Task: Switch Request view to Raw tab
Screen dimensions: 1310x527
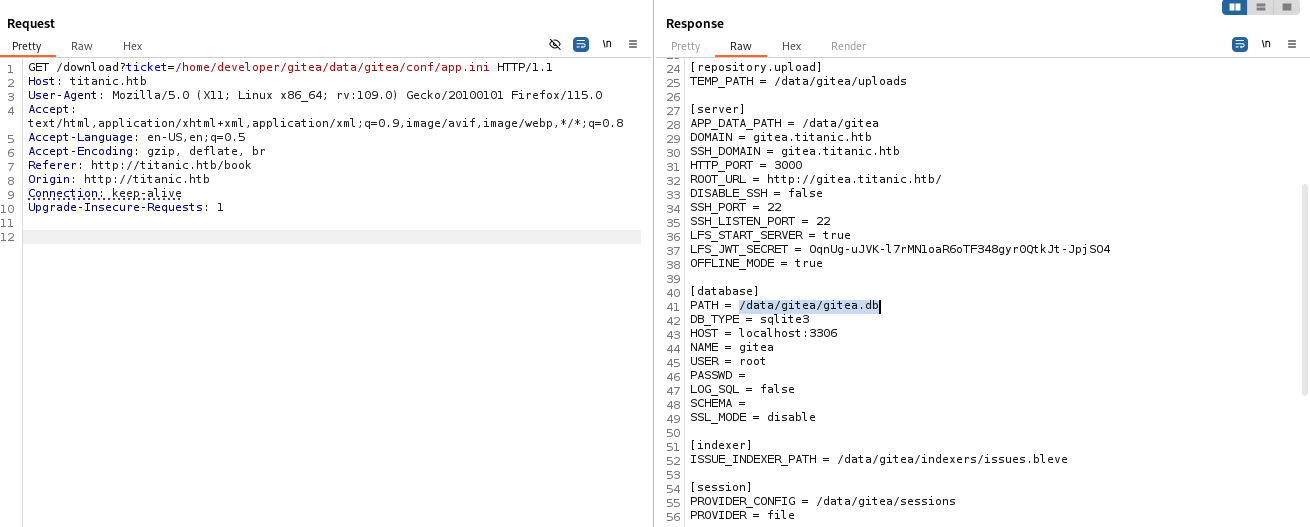Action: coord(82,46)
